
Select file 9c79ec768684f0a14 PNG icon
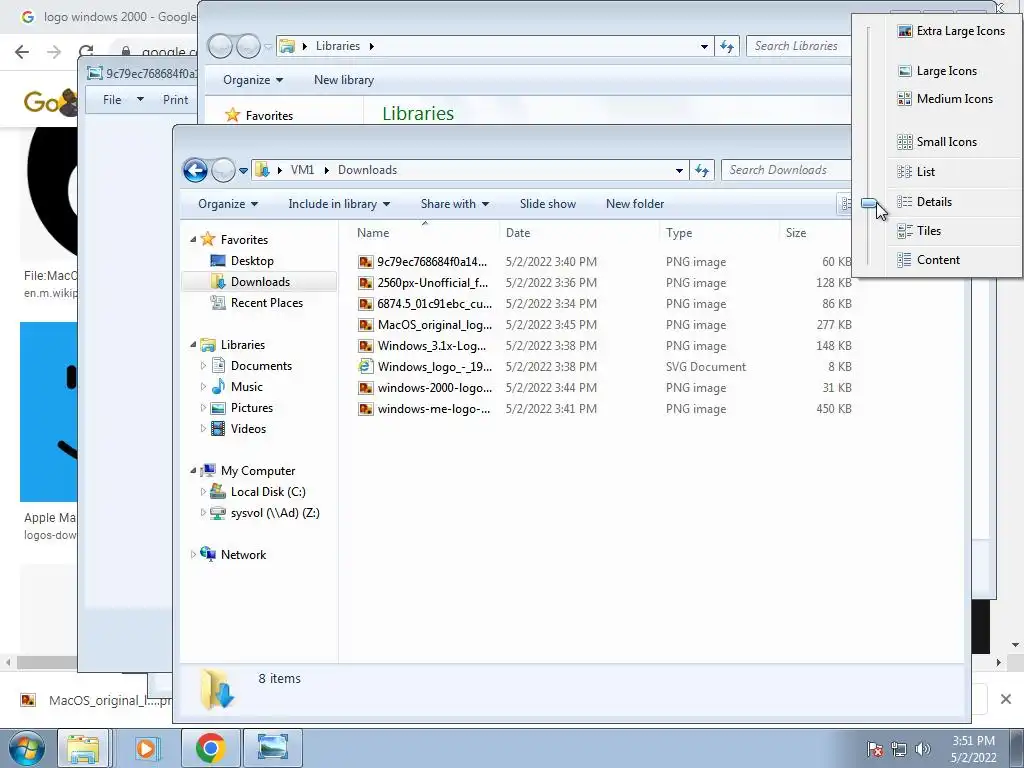366,262
